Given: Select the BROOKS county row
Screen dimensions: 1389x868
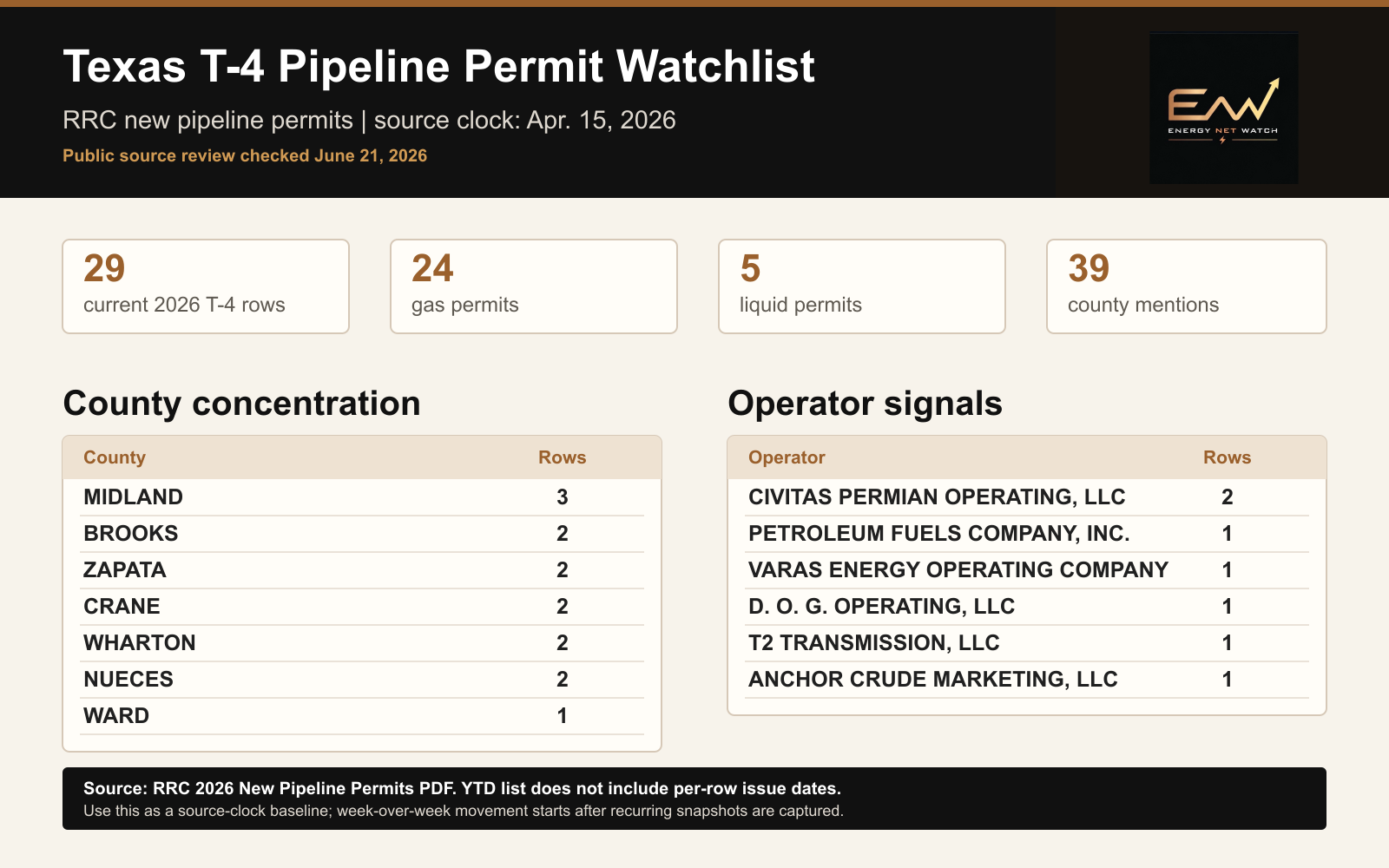Looking at the screenshot, I should [362, 534].
